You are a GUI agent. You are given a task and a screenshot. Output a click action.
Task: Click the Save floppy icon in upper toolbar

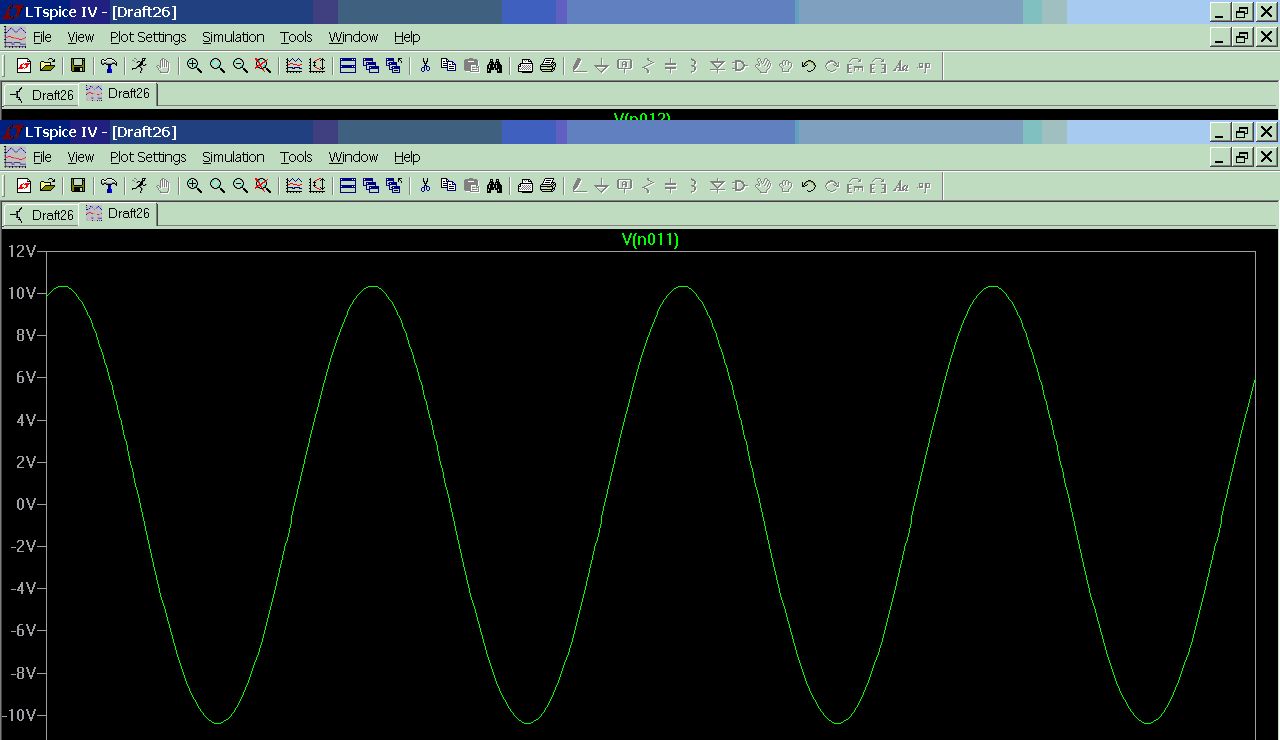pos(78,66)
